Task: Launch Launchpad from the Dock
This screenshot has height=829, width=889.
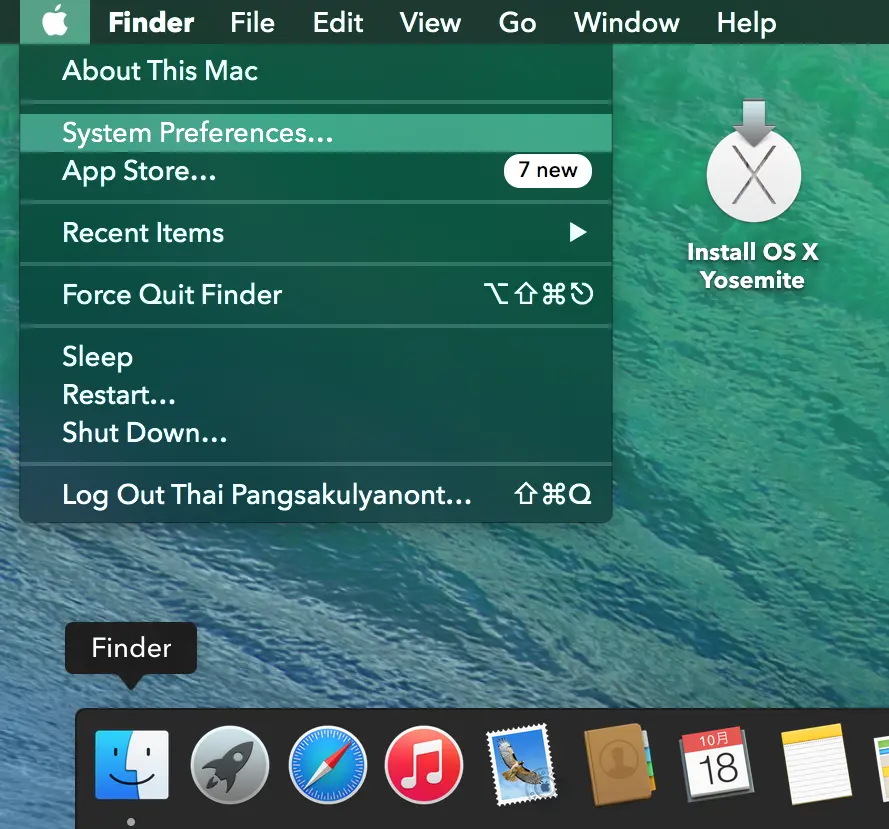Action: tap(228, 765)
